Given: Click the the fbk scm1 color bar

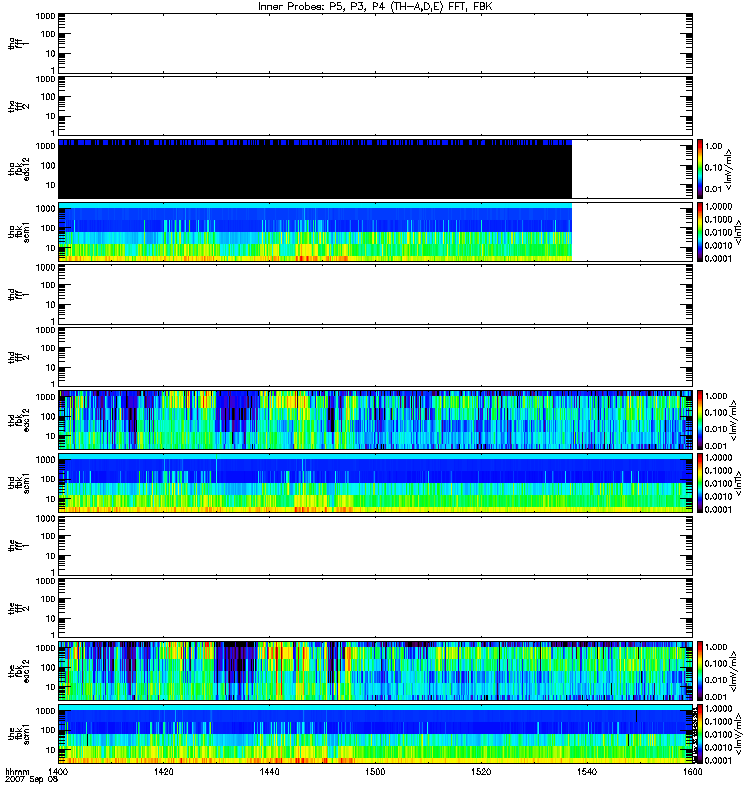Looking at the screenshot, I should click(x=701, y=734).
